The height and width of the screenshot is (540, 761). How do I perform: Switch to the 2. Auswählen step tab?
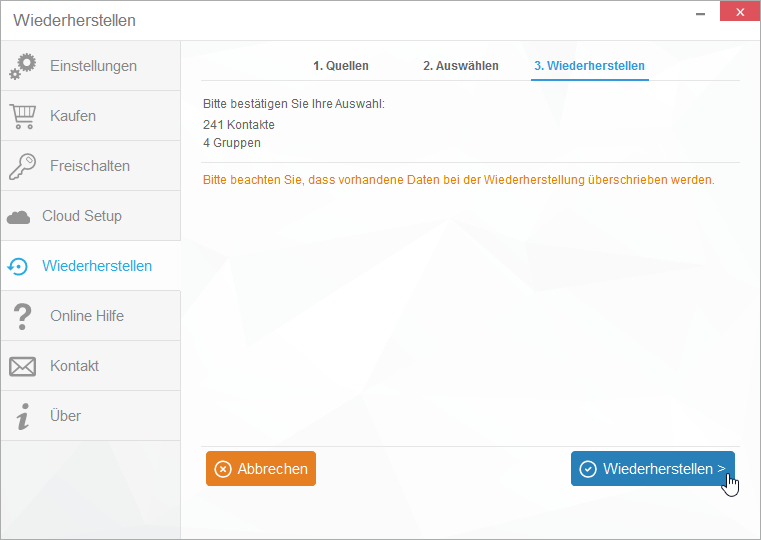[x=461, y=66]
